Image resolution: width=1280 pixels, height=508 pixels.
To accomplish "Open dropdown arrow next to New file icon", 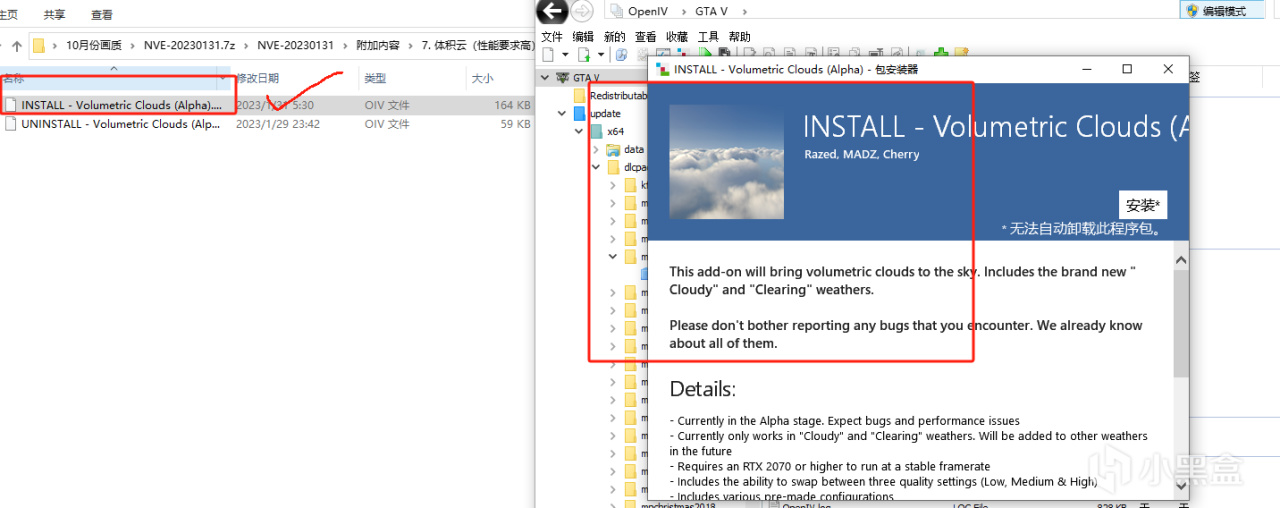I will (565, 54).
